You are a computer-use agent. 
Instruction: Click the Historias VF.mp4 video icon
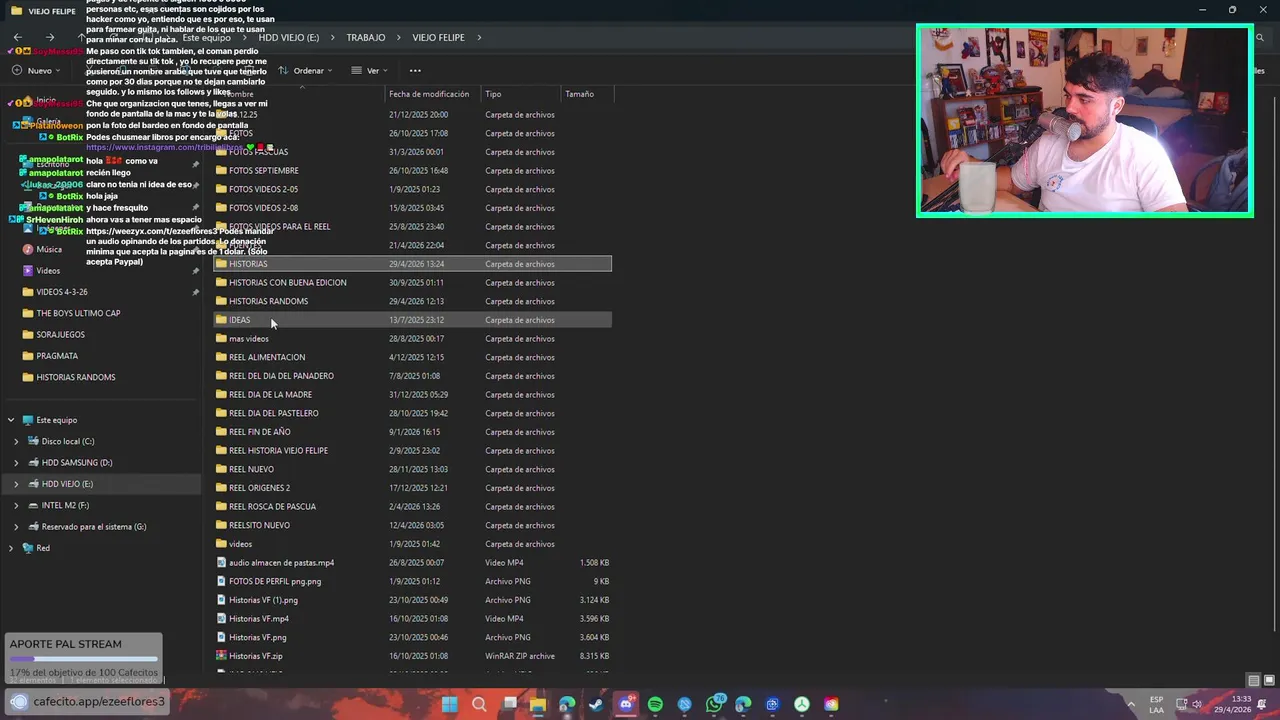pos(221,618)
